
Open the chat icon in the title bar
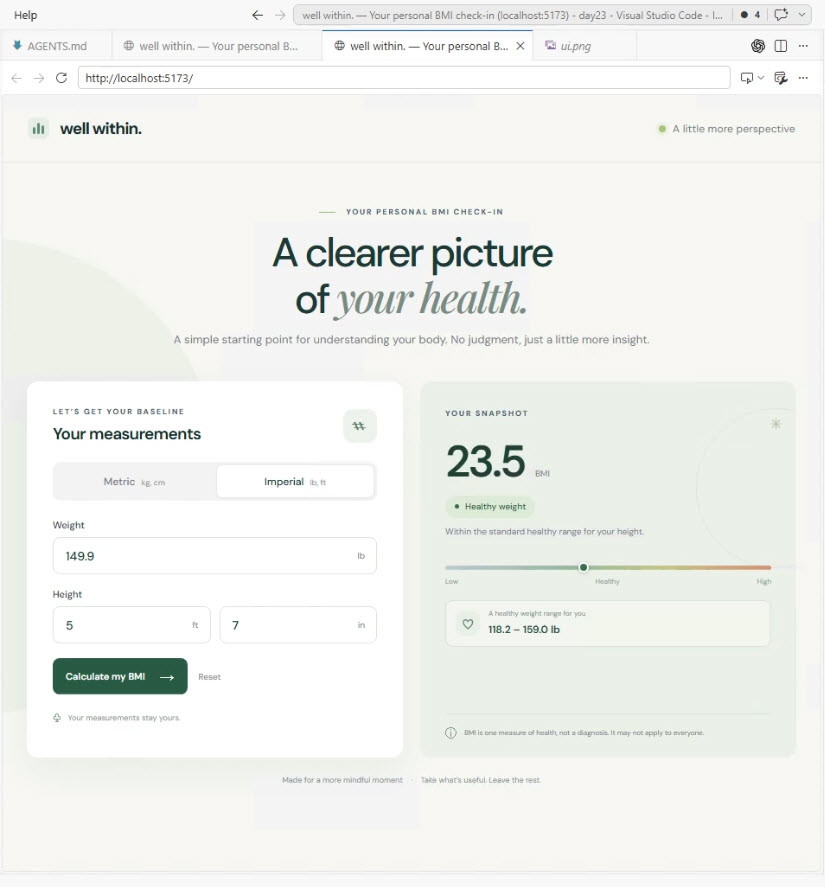coord(781,15)
